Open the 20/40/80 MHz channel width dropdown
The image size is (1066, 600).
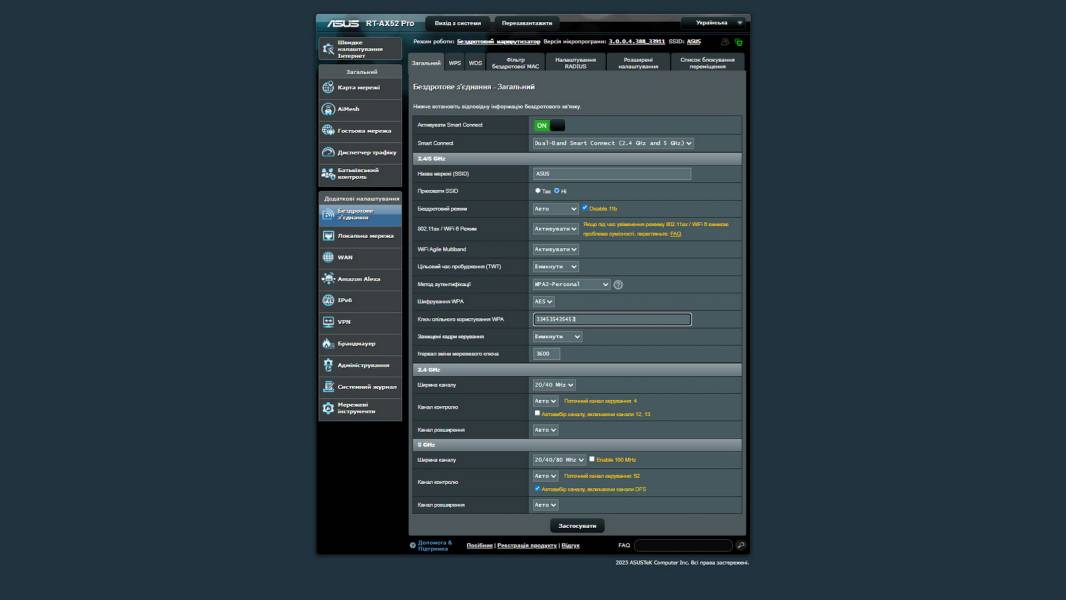click(559, 460)
